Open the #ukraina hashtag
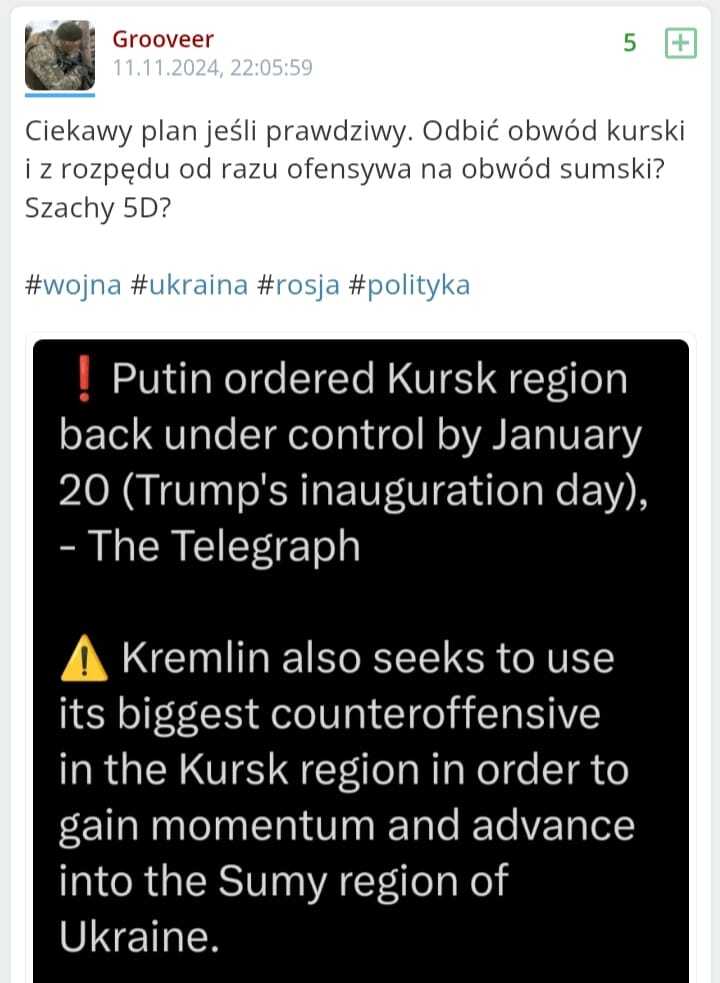This screenshot has height=983, width=720. 189,285
